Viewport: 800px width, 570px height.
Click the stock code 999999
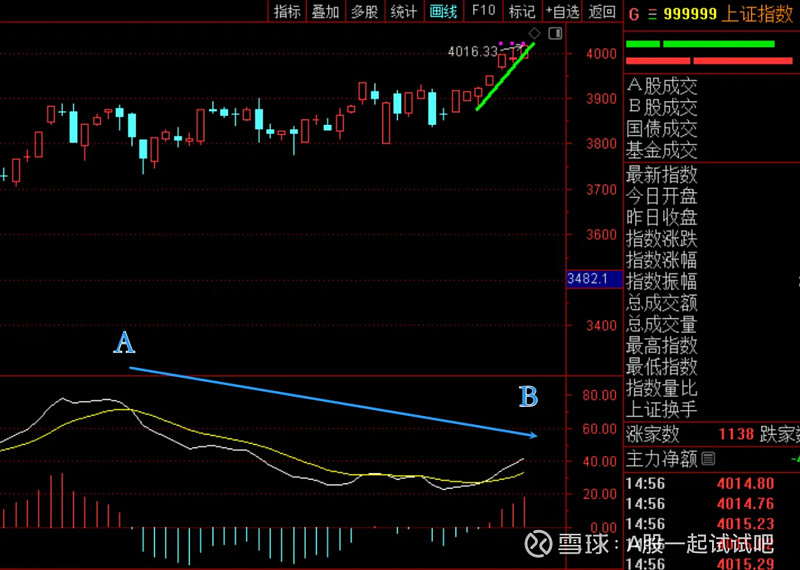point(690,14)
